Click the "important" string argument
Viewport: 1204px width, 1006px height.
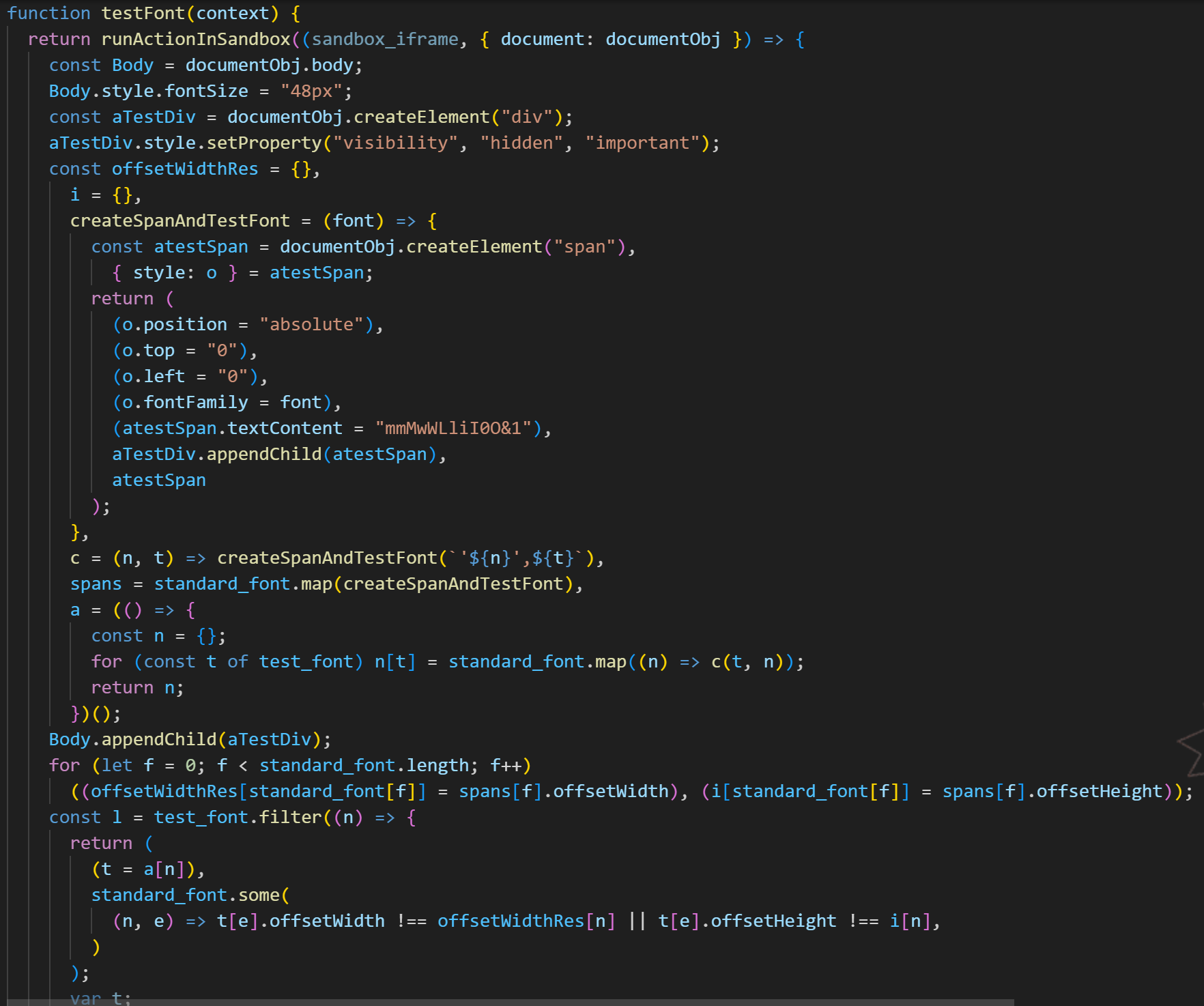648,143
